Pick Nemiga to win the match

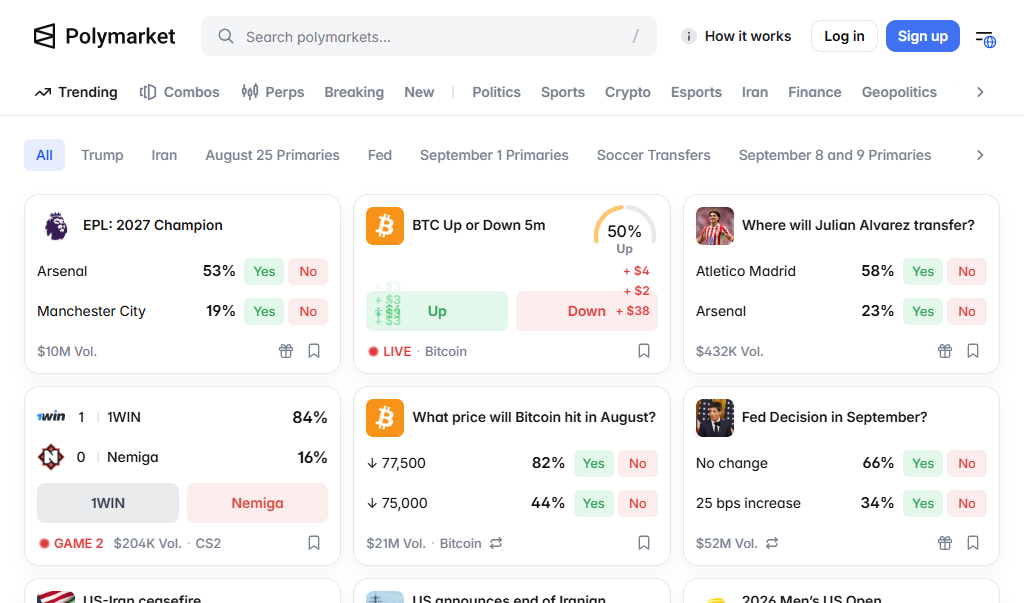pyautogui.click(x=257, y=503)
